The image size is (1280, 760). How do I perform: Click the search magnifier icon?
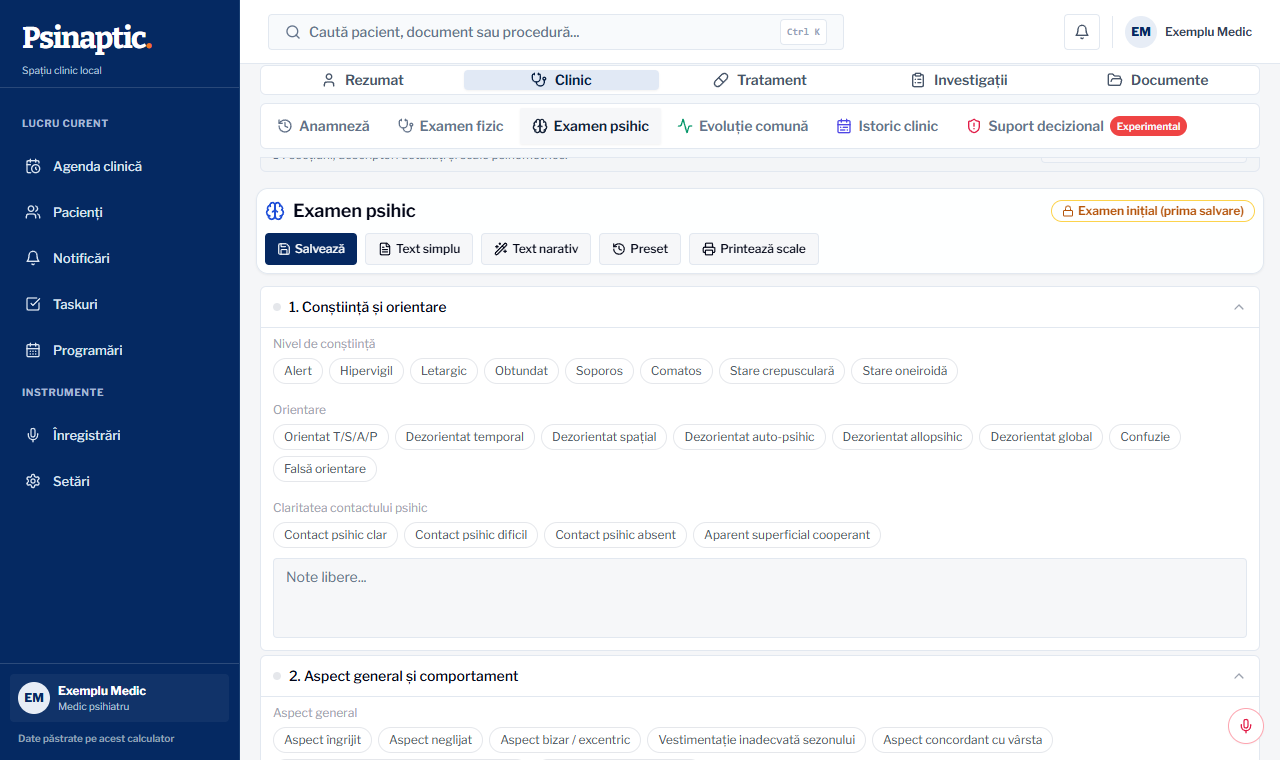(293, 32)
